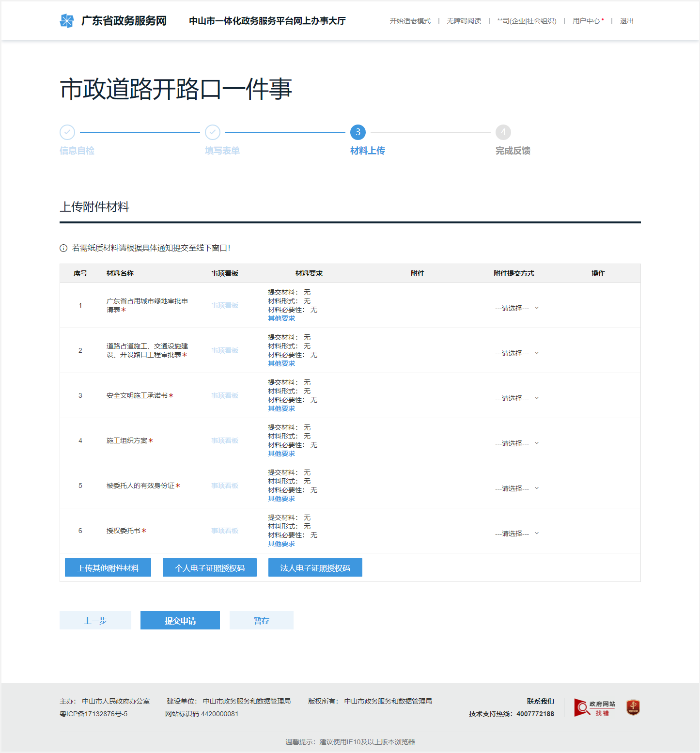700x753 pixels.
Task: Open 无障碍阅读 in the top navigation
Action: coord(464,21)
